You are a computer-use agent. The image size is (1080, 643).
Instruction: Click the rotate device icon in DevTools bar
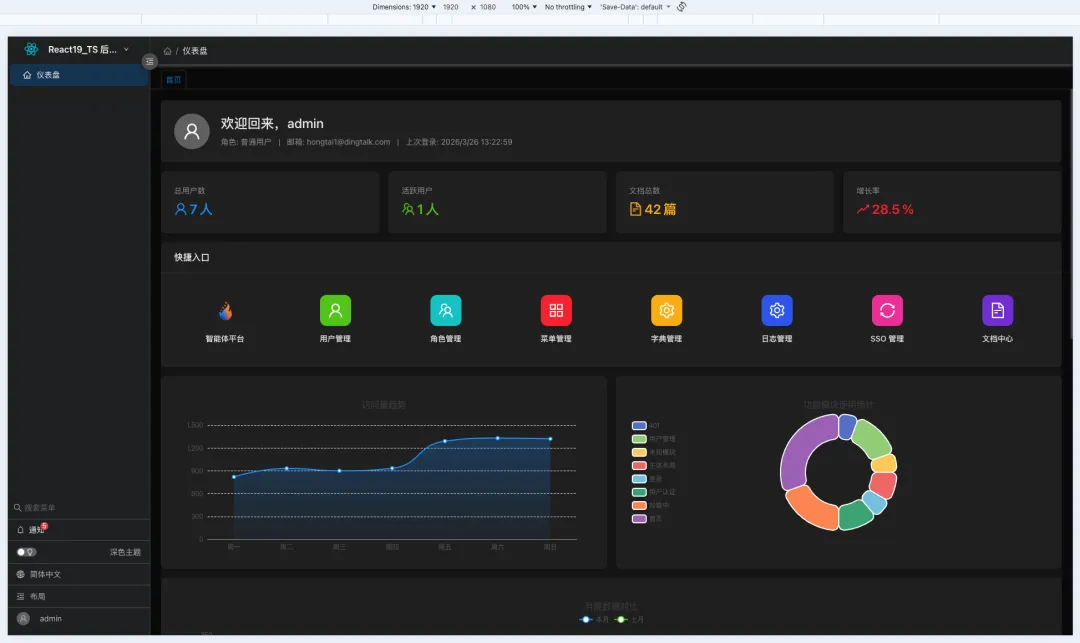tap(681, 7)
